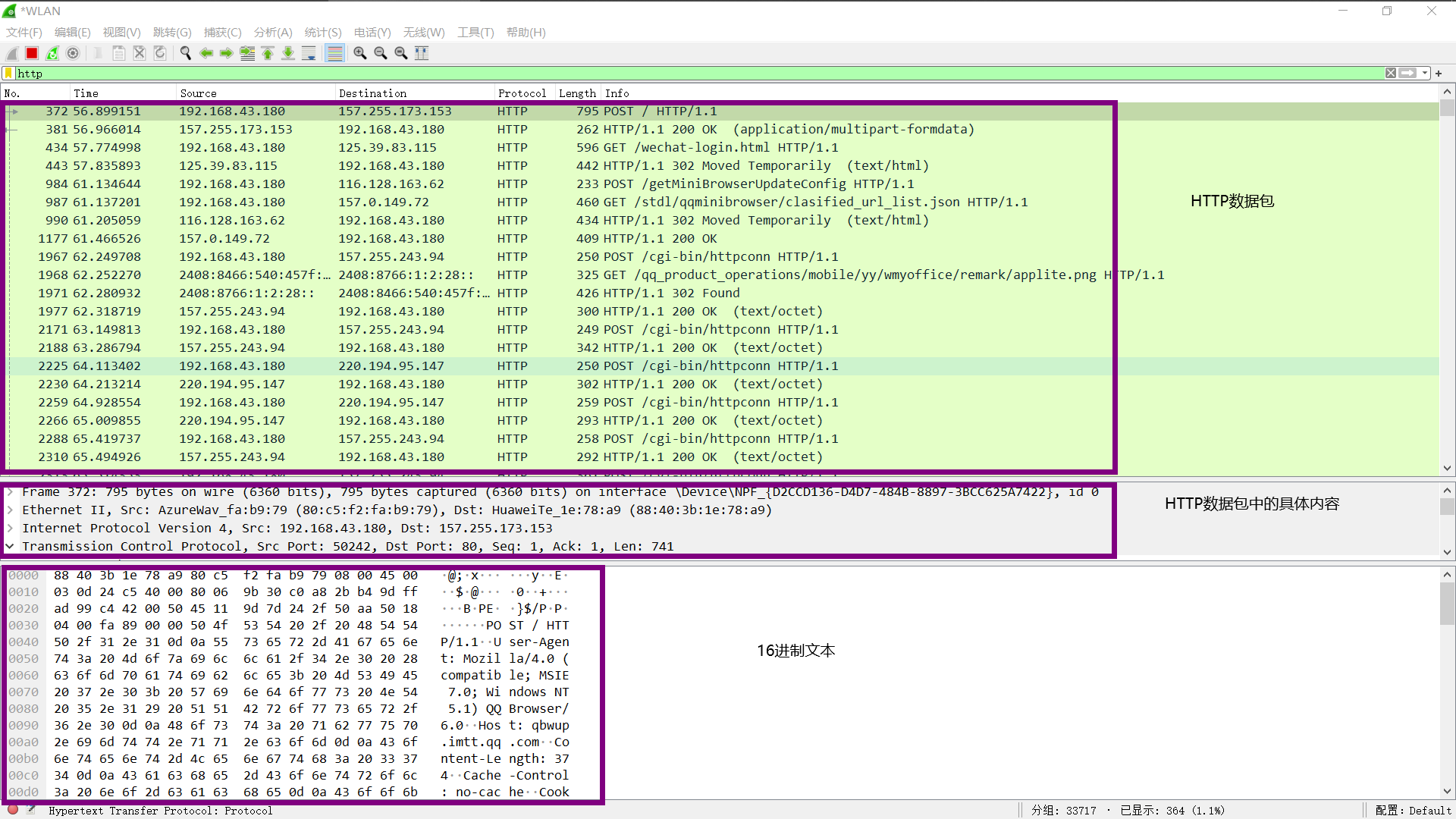
Task: Open the 跳转(G) menu
Action: [x=172, y=33]
